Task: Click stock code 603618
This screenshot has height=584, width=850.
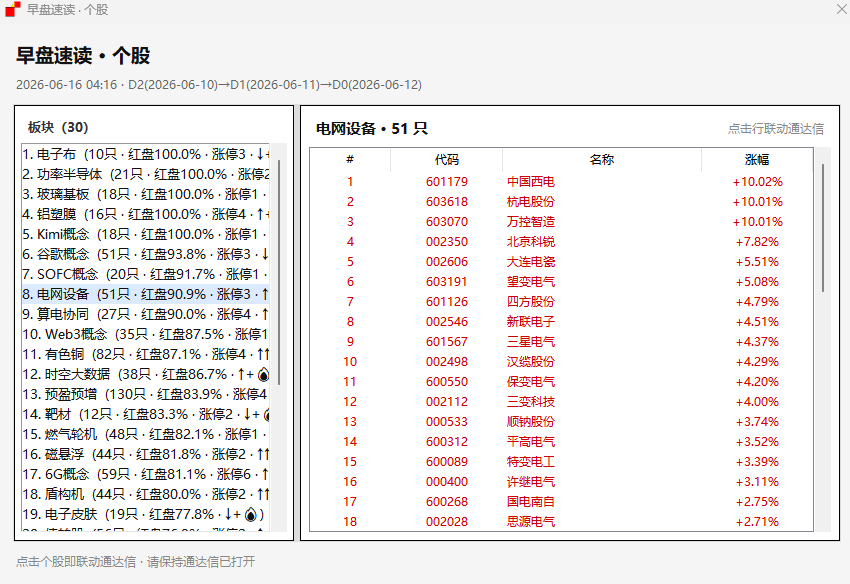Action: click(447, 202)
